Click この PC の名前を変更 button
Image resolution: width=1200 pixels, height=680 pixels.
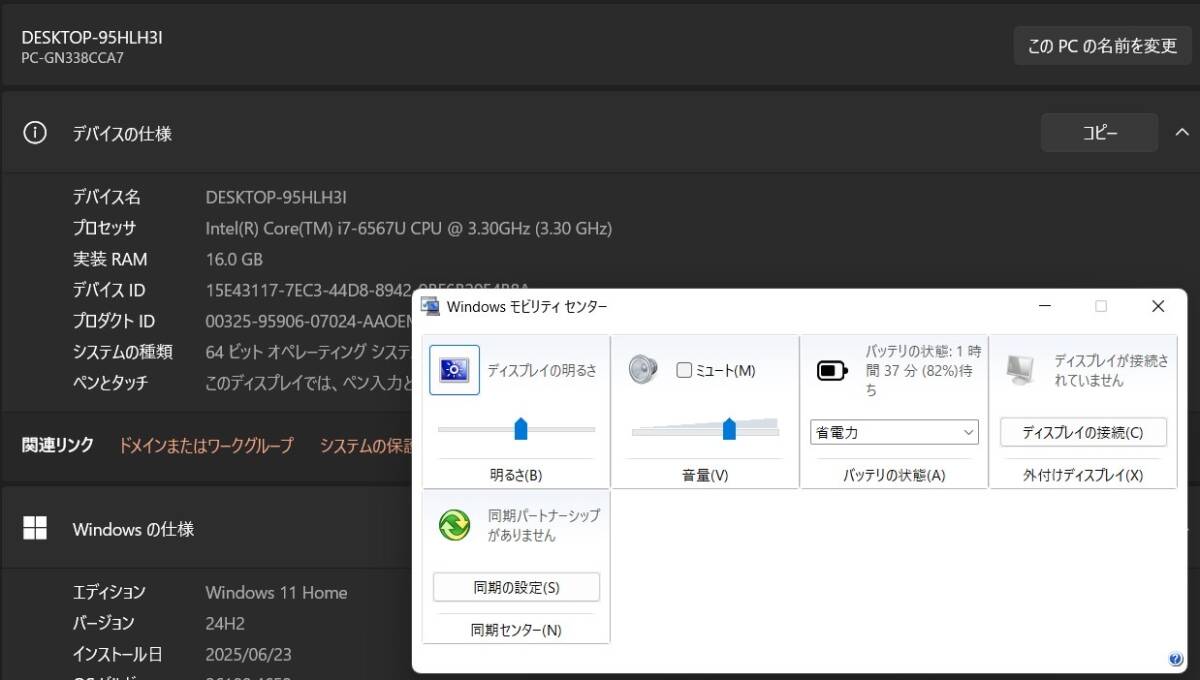pos(1103,46)
